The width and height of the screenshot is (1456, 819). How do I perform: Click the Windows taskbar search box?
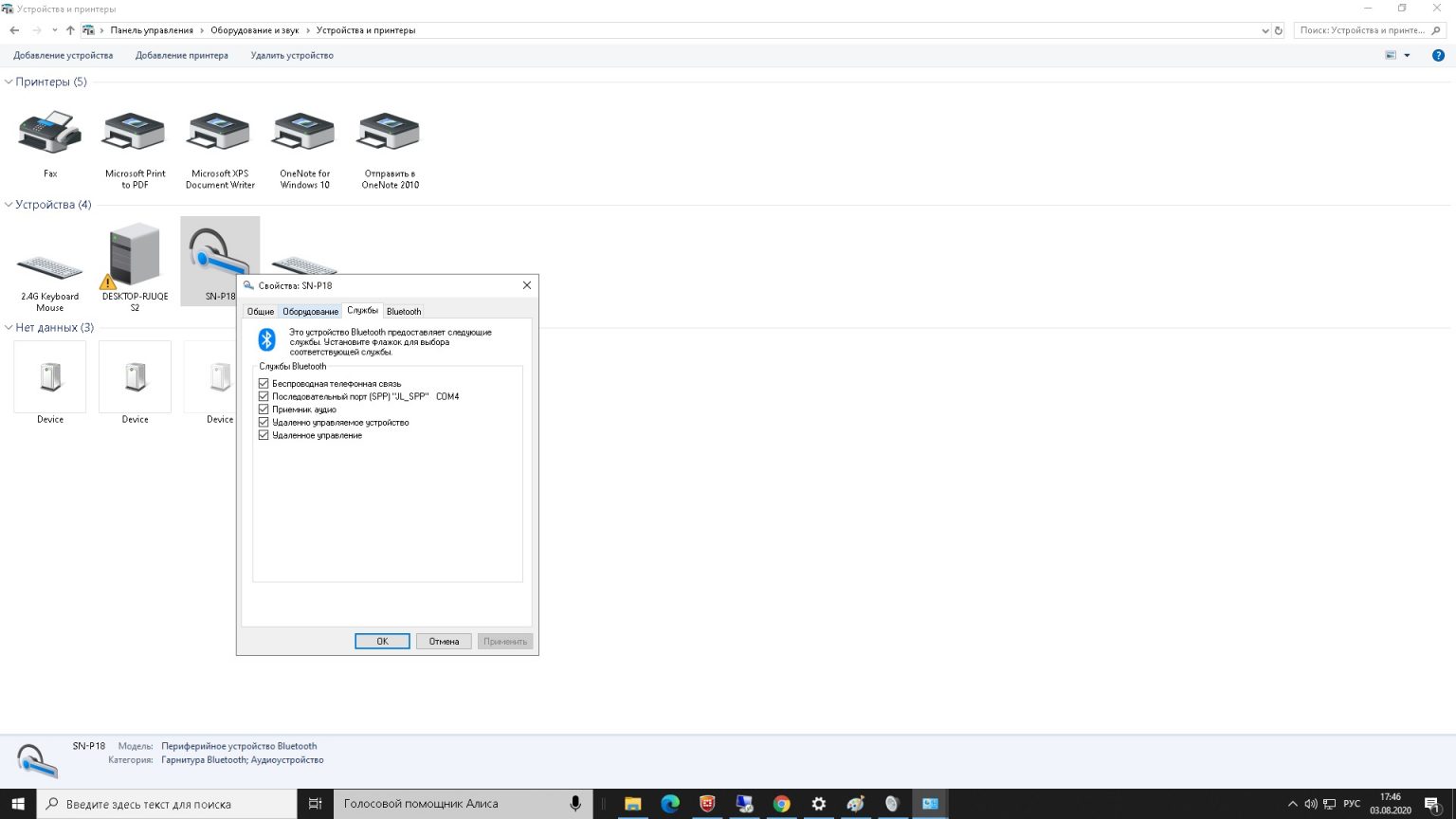pos(167,804)
